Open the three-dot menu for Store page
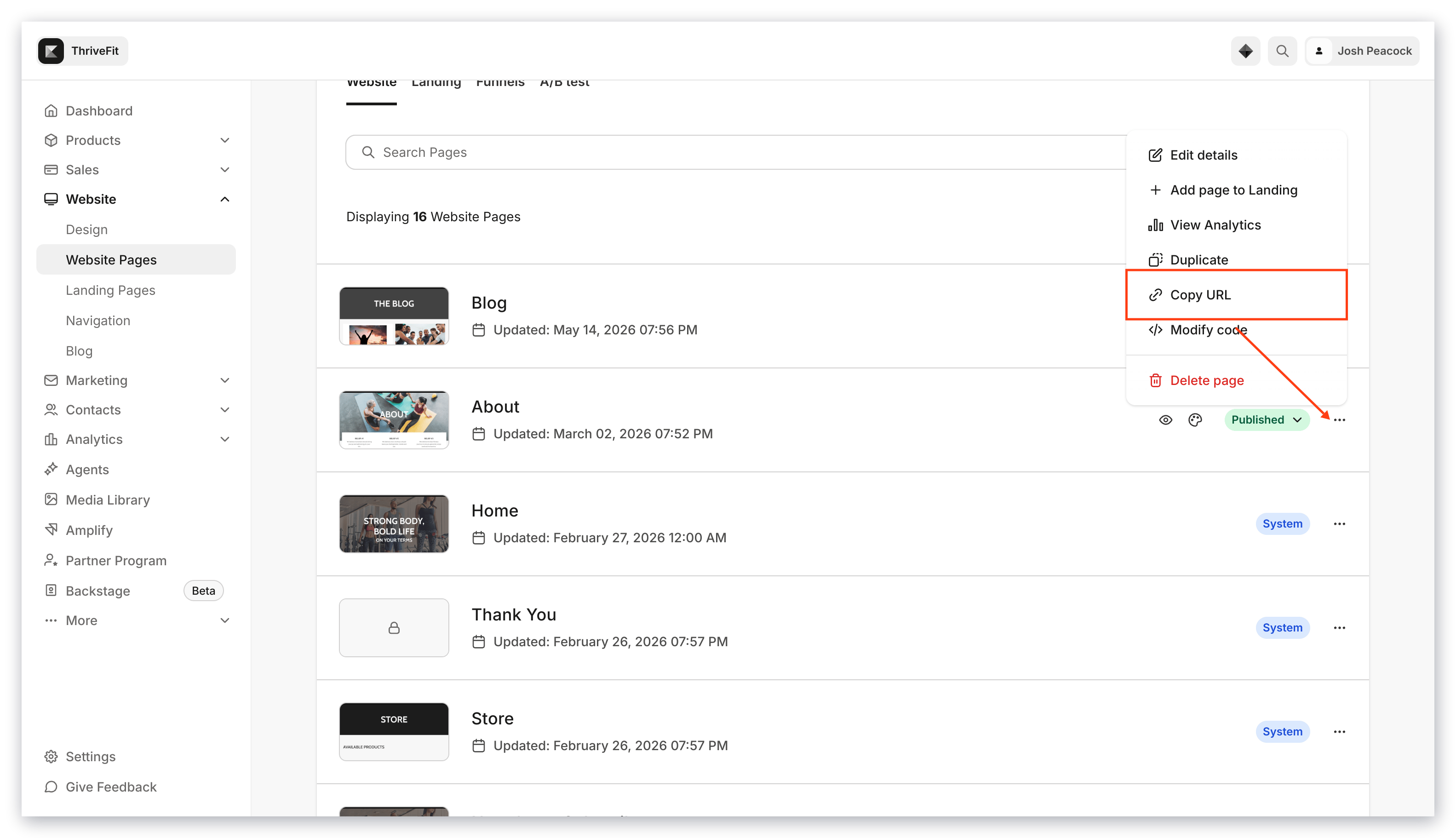The width and height of the screenshot is (1456, 838). click(1339, 731)
